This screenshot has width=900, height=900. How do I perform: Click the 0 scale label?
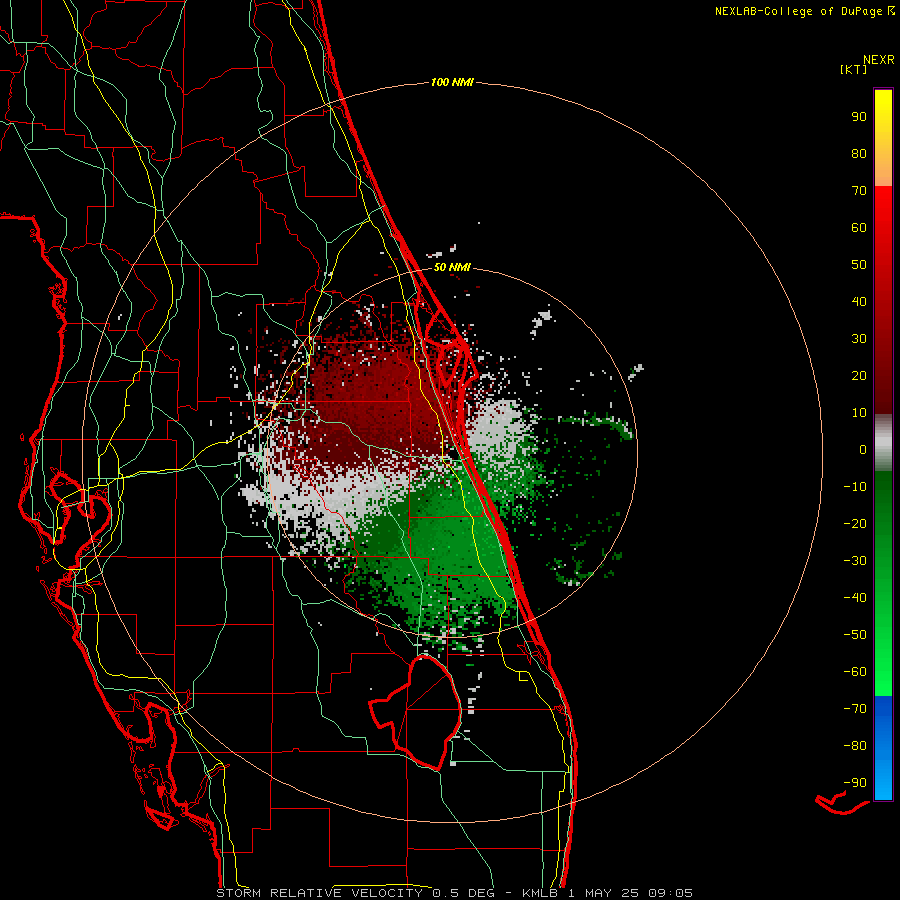click(863, 449)
